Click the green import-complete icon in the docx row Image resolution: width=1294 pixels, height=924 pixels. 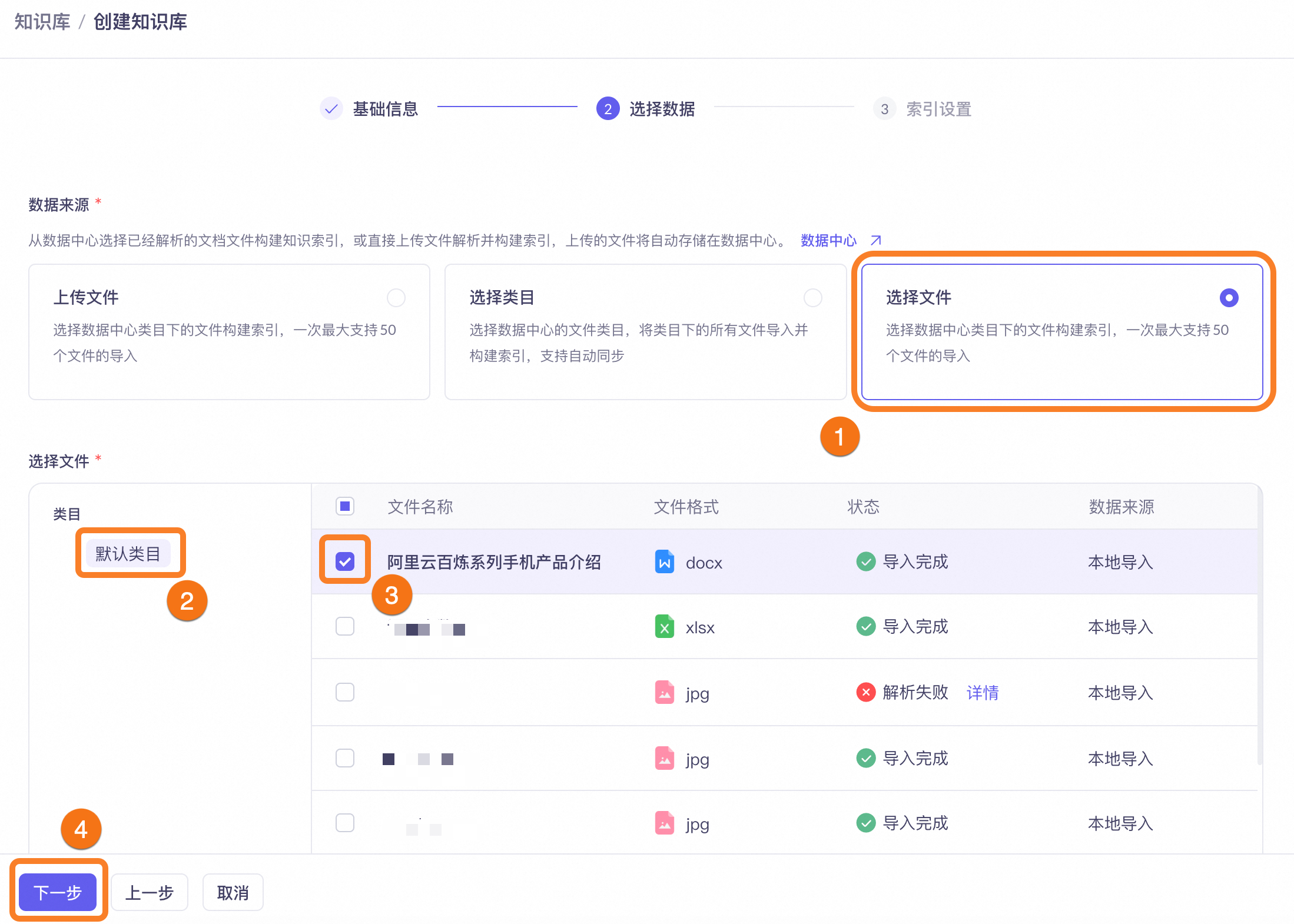(x=865, y=562)
